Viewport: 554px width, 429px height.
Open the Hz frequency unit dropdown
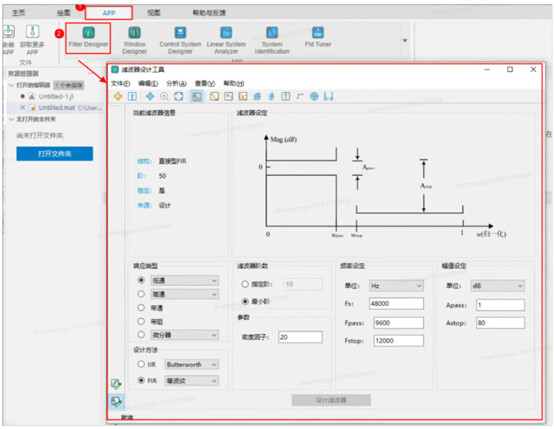pos(396,286)
